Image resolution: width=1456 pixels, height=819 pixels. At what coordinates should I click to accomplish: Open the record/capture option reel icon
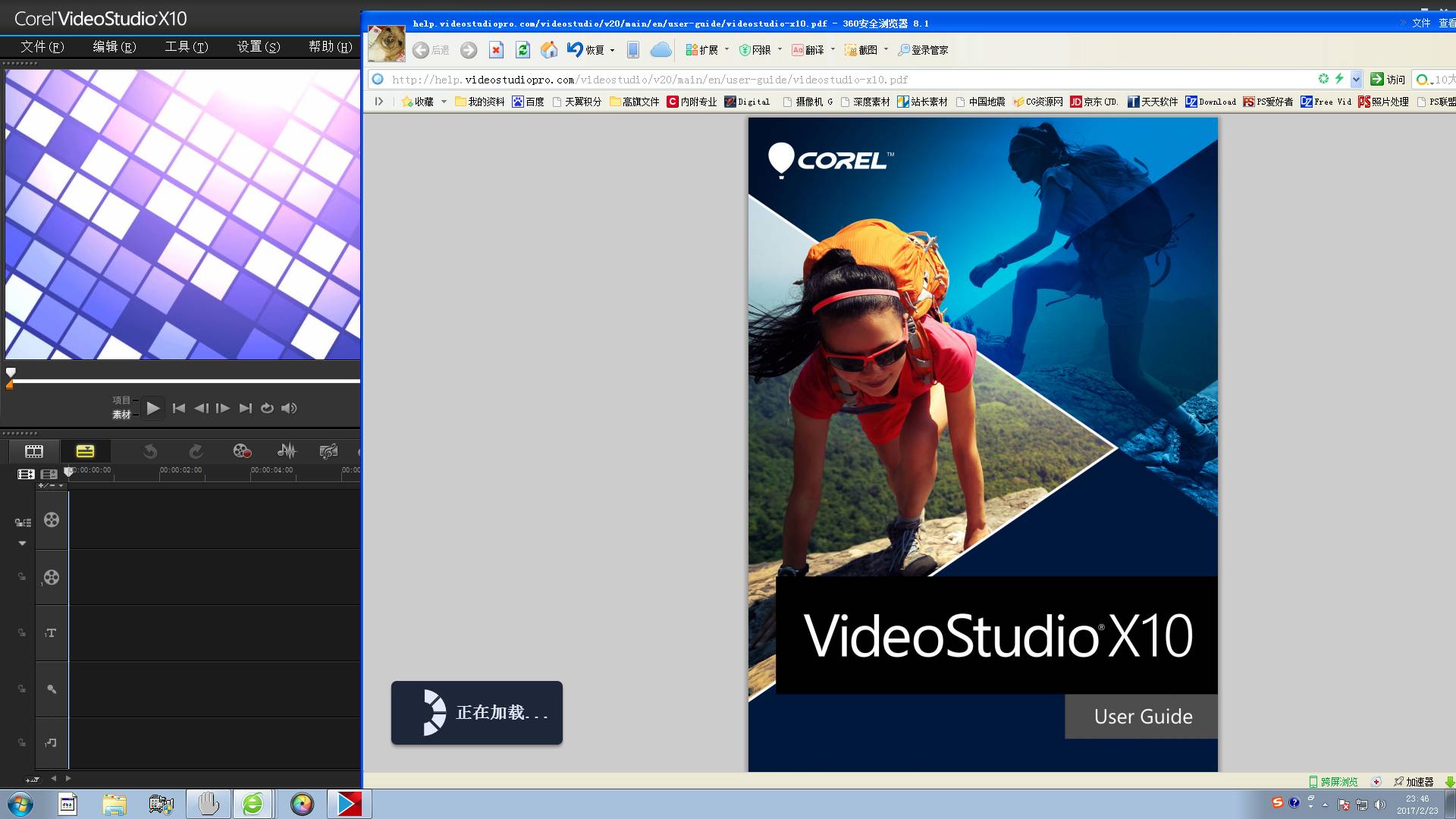tap(242, 451)
